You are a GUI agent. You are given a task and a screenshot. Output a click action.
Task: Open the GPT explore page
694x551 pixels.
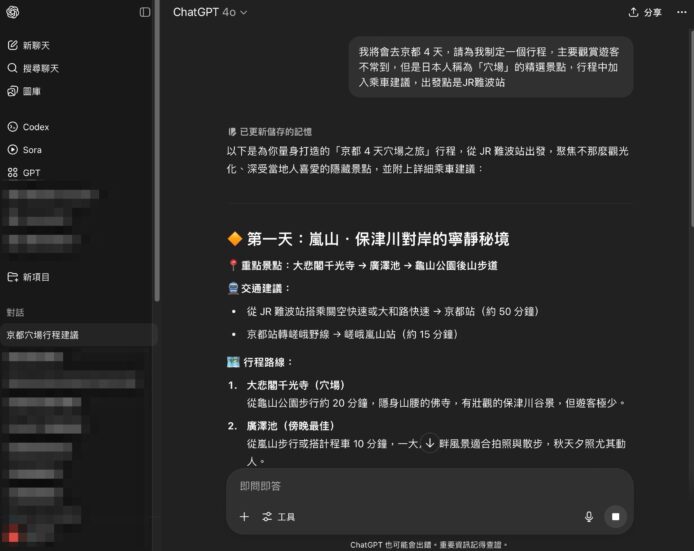coord(31,172)
